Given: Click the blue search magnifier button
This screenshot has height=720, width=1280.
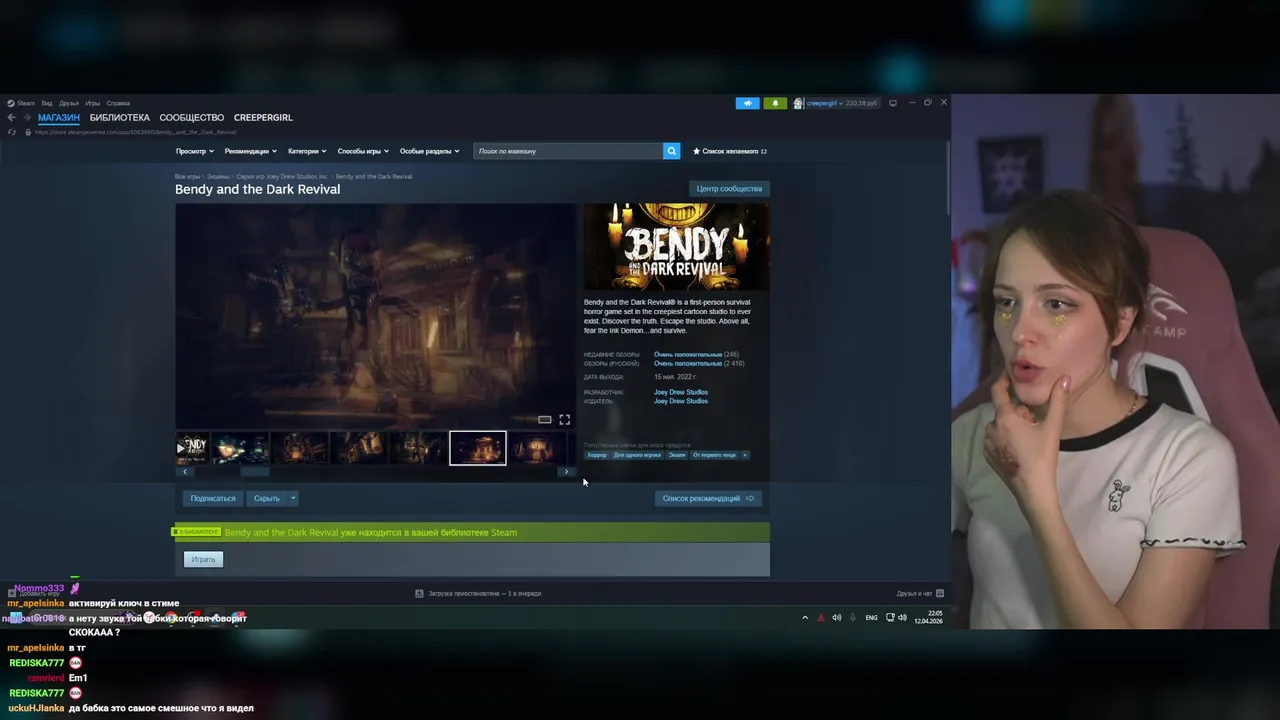Looking at the screenshot, I should coord(671,151).
